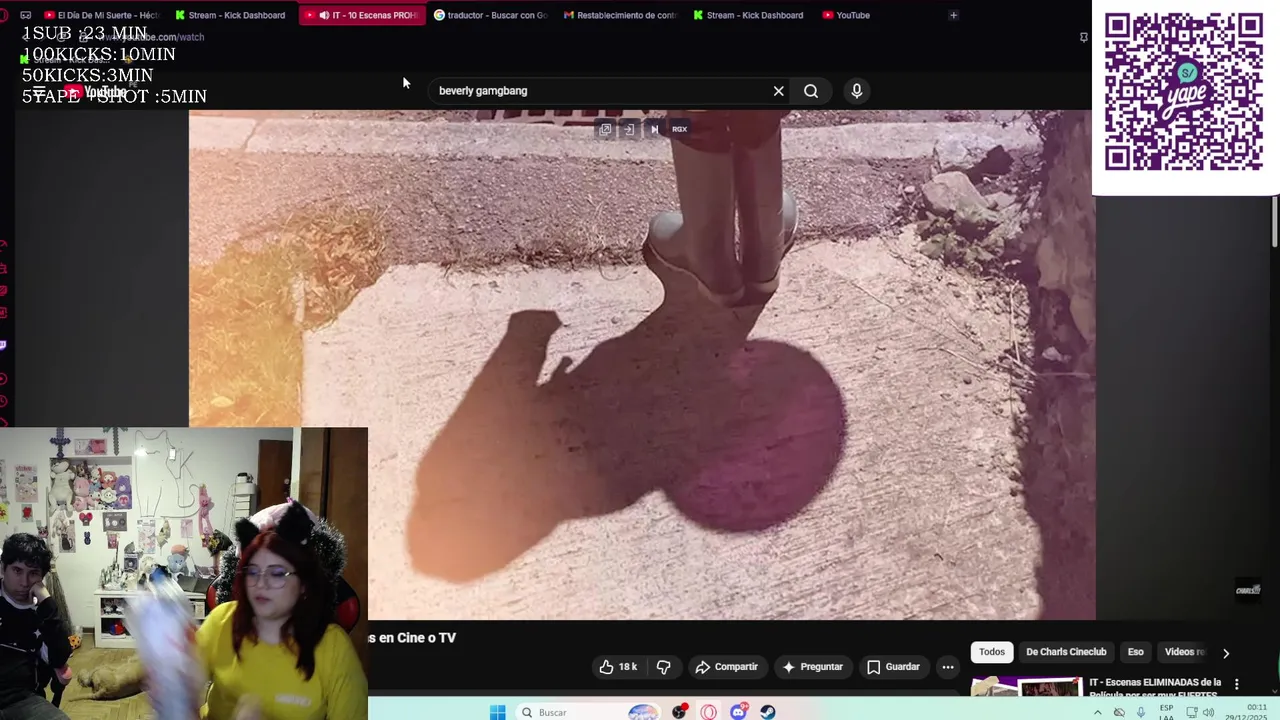Image resolution: width=1280 pixels, height=720 pixels.
Task: Share the video via Compartir
Action: point(726,667)
